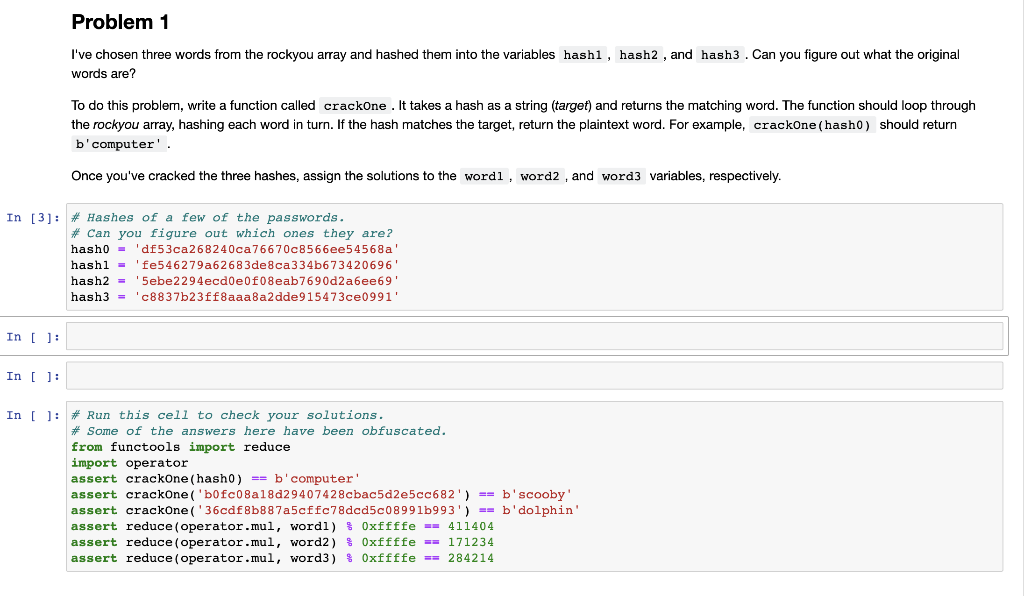This screenshot has width=1024, height=596.
Task: Click the 'In [3]:' prompt label
Action: coord(33,217)
